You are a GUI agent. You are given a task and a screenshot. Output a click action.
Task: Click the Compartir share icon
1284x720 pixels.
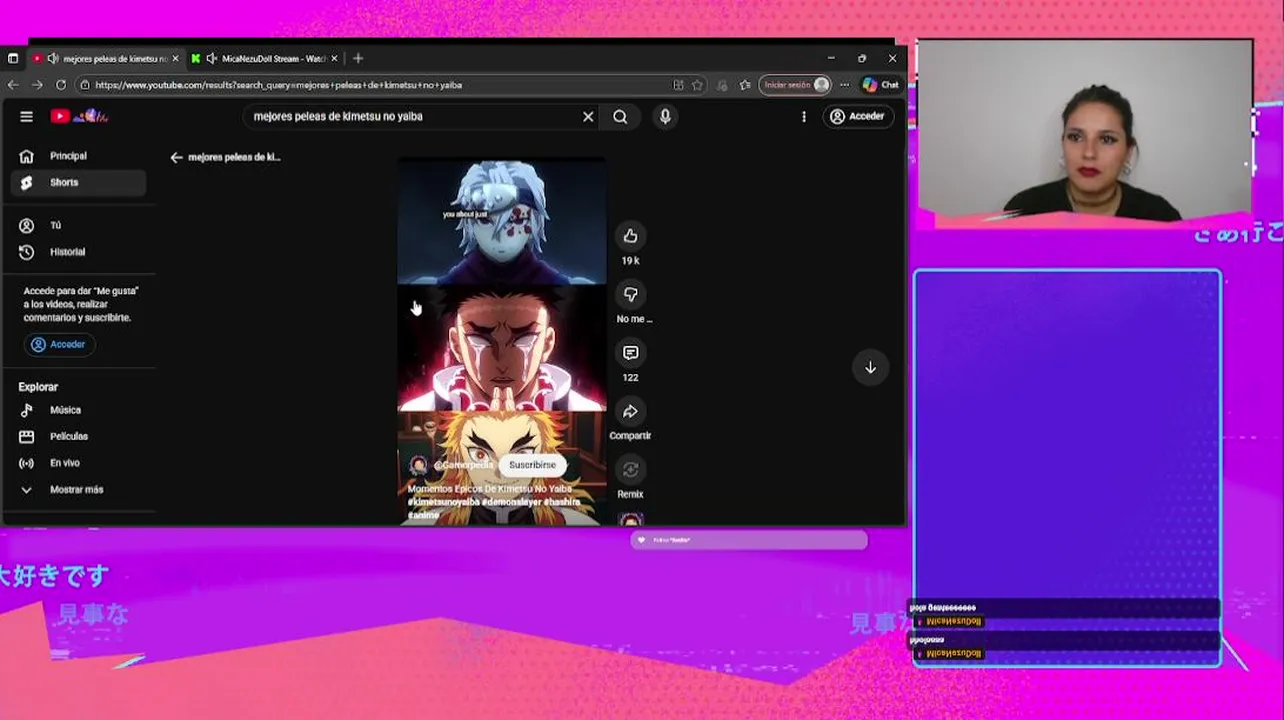point(630,411)
